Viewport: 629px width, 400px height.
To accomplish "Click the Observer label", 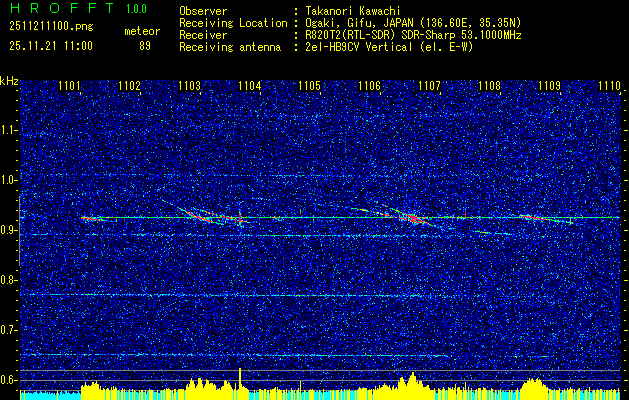I will point(203,11).
